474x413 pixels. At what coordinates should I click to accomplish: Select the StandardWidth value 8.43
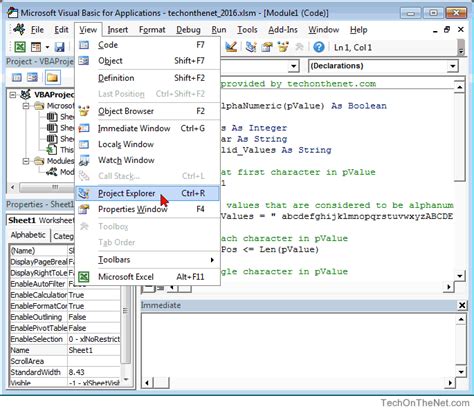point(94,372)
